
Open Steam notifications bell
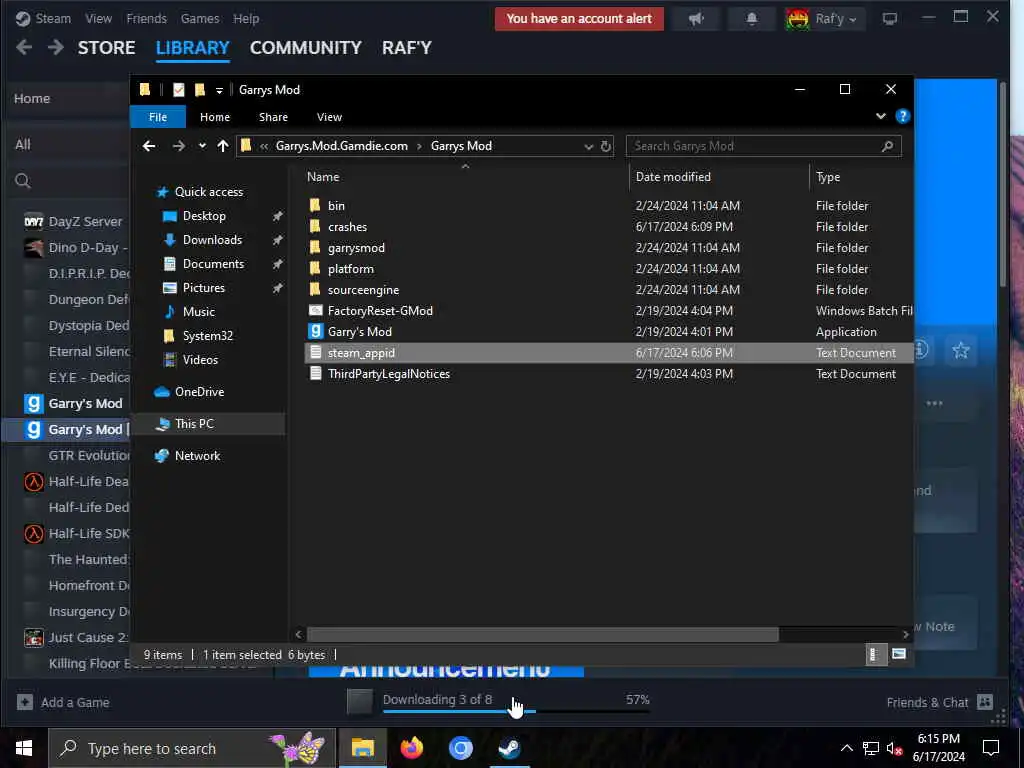point(752,19)
